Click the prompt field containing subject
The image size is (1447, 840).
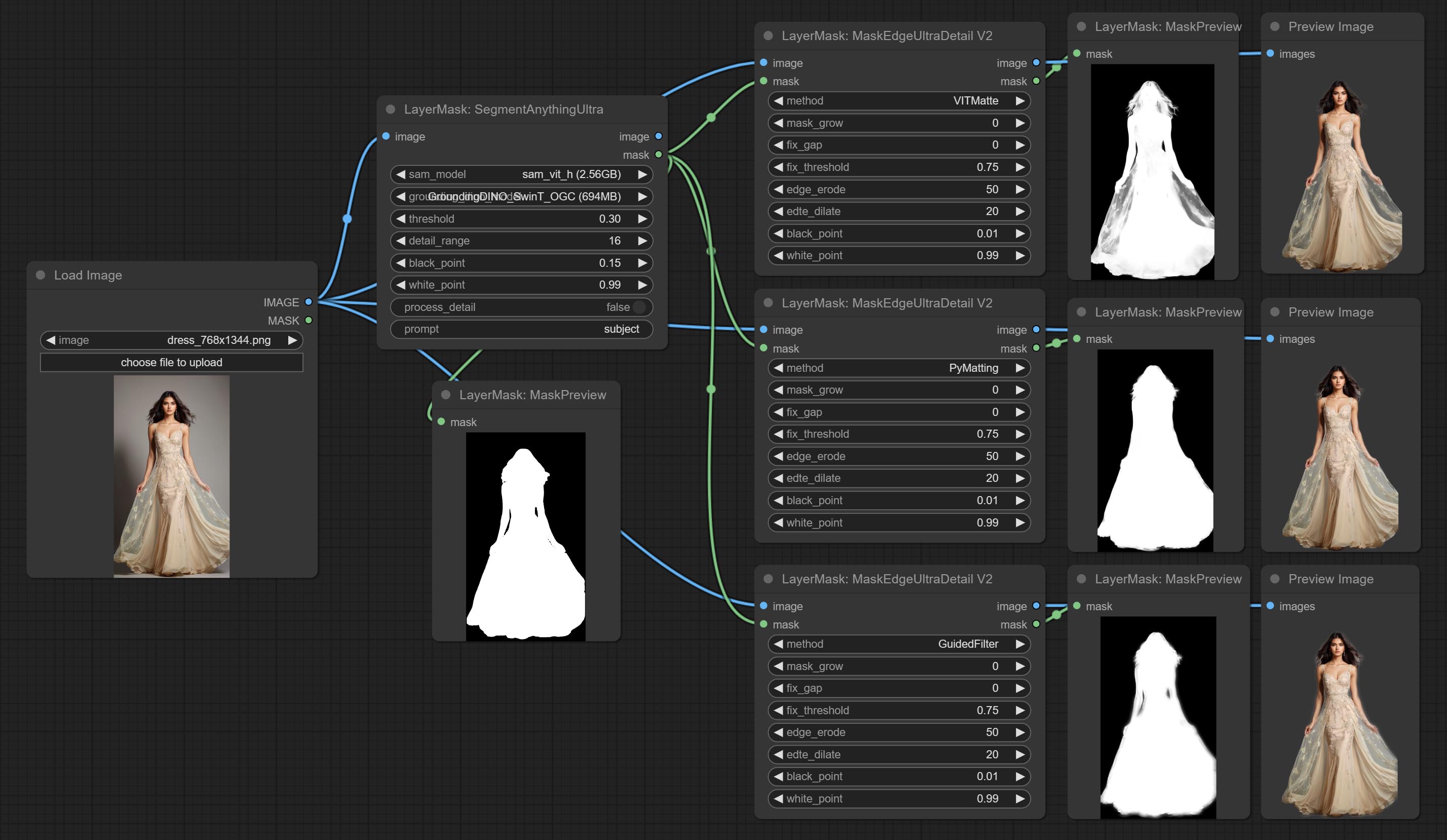(x=521, y=329)
